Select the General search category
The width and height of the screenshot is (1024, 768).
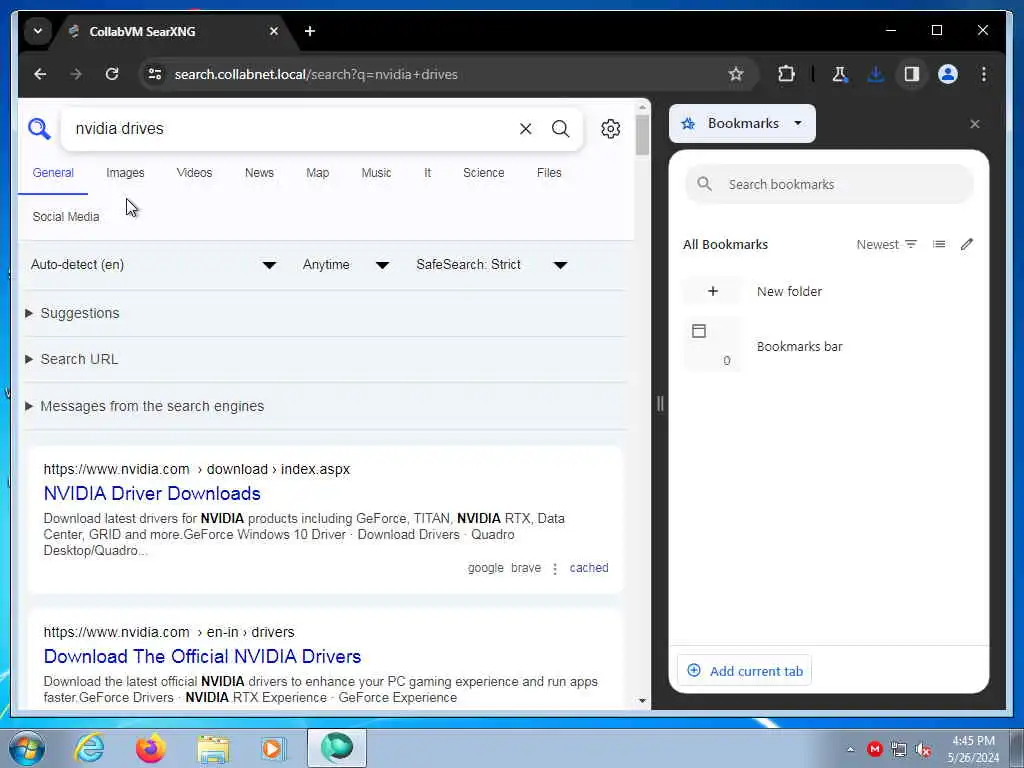click(x=53, y=173)
